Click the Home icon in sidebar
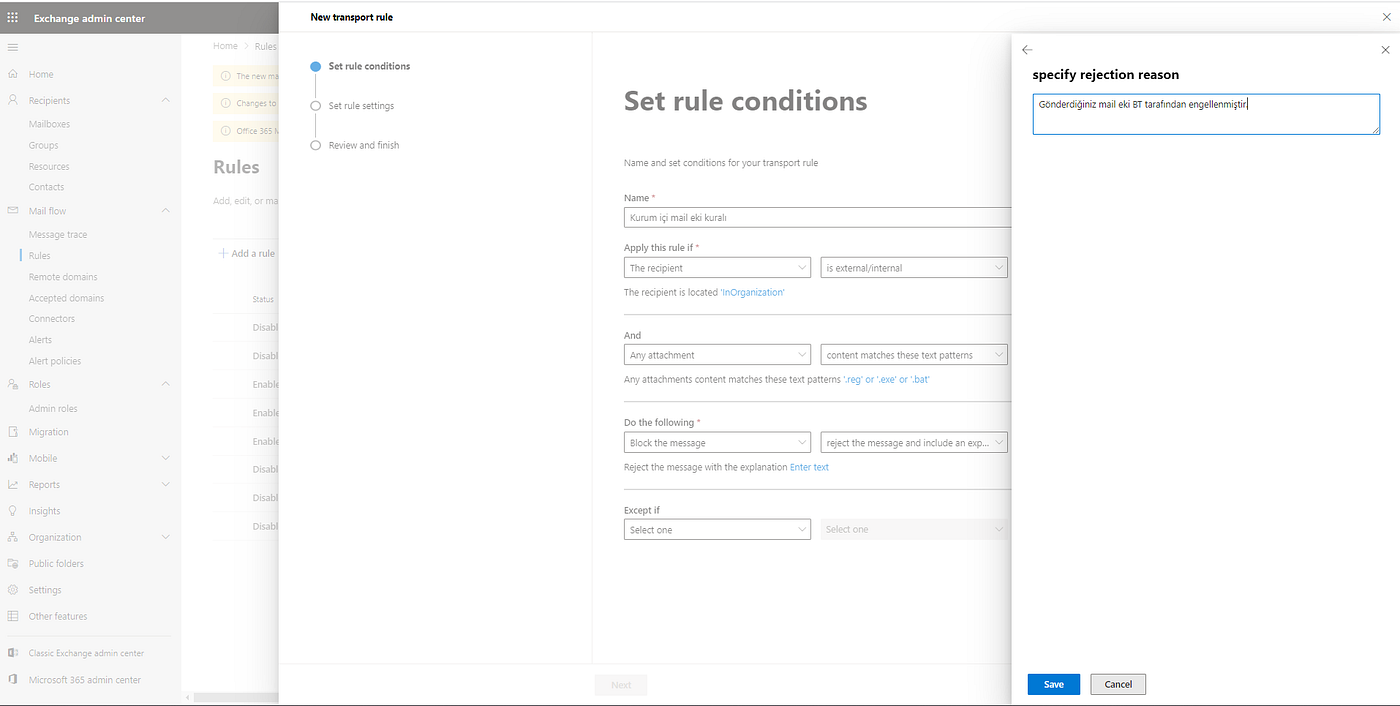This screenshot has width=1400, height=706. pyautogui.click(x=13, y=75)
